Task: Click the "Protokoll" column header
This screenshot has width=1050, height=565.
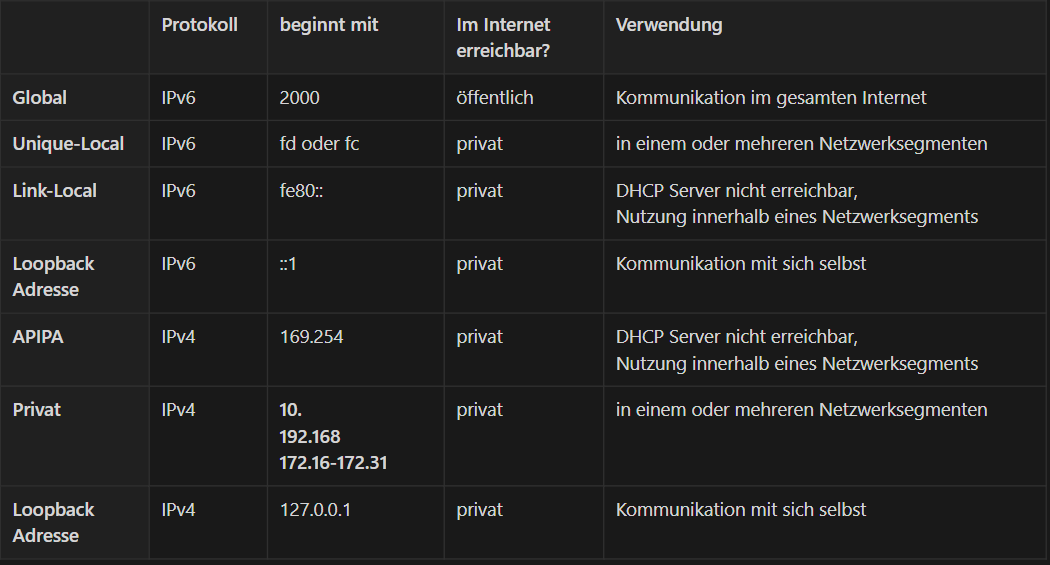Action: point(199,25)
